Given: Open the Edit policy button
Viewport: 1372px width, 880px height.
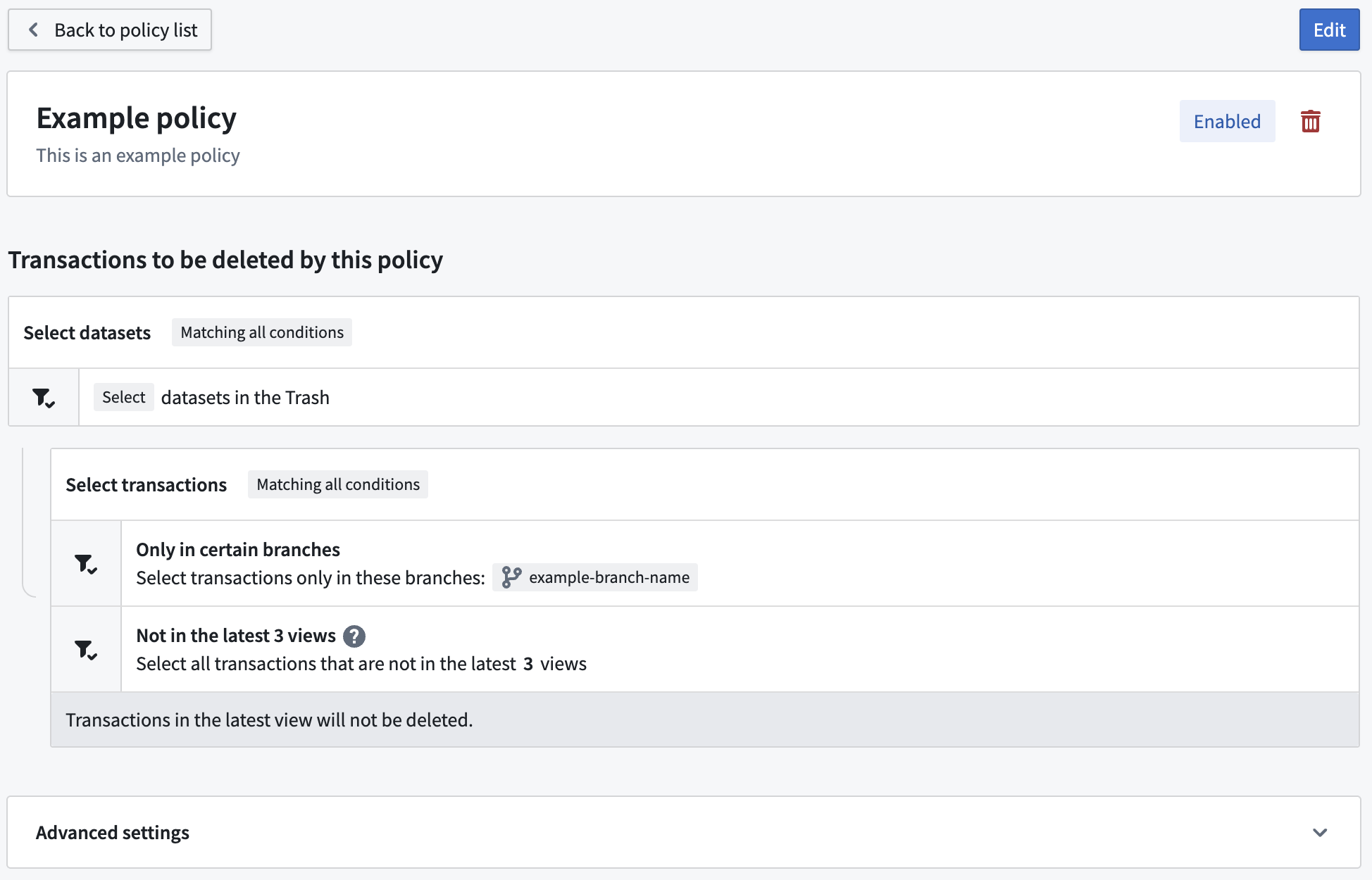Looking at the screenshot, I should point(1329,30).
